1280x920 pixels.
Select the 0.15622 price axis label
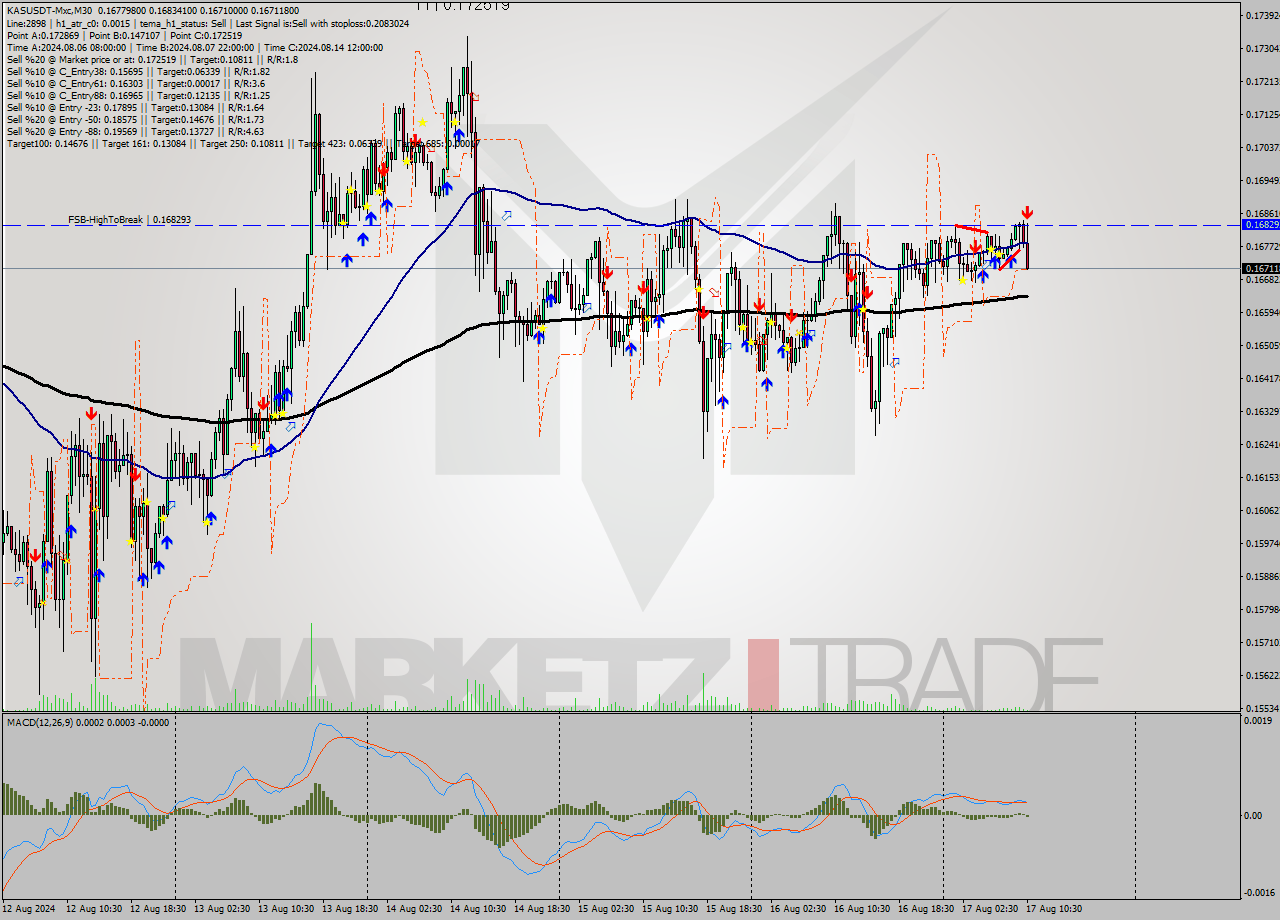[x=1261, y=675]
